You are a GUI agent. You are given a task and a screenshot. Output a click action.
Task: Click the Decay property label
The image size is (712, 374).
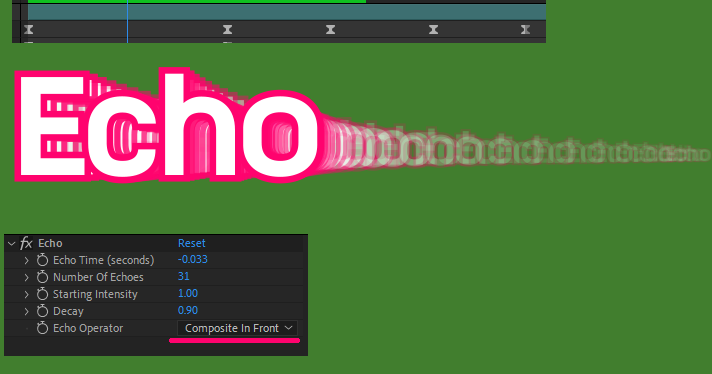coord(68,311)
